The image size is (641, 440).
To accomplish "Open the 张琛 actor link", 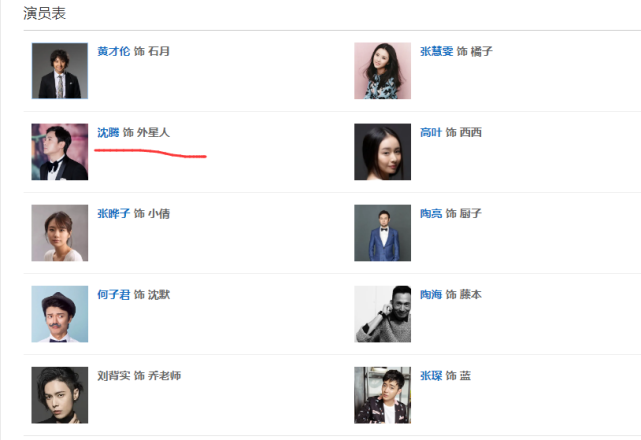I will 431,375.
